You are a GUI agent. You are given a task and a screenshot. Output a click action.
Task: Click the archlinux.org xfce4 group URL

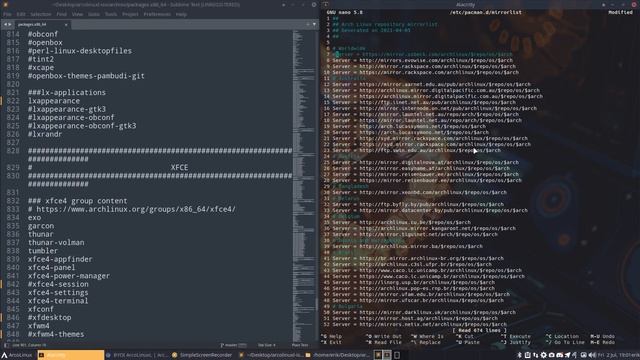tap(136, 209)
